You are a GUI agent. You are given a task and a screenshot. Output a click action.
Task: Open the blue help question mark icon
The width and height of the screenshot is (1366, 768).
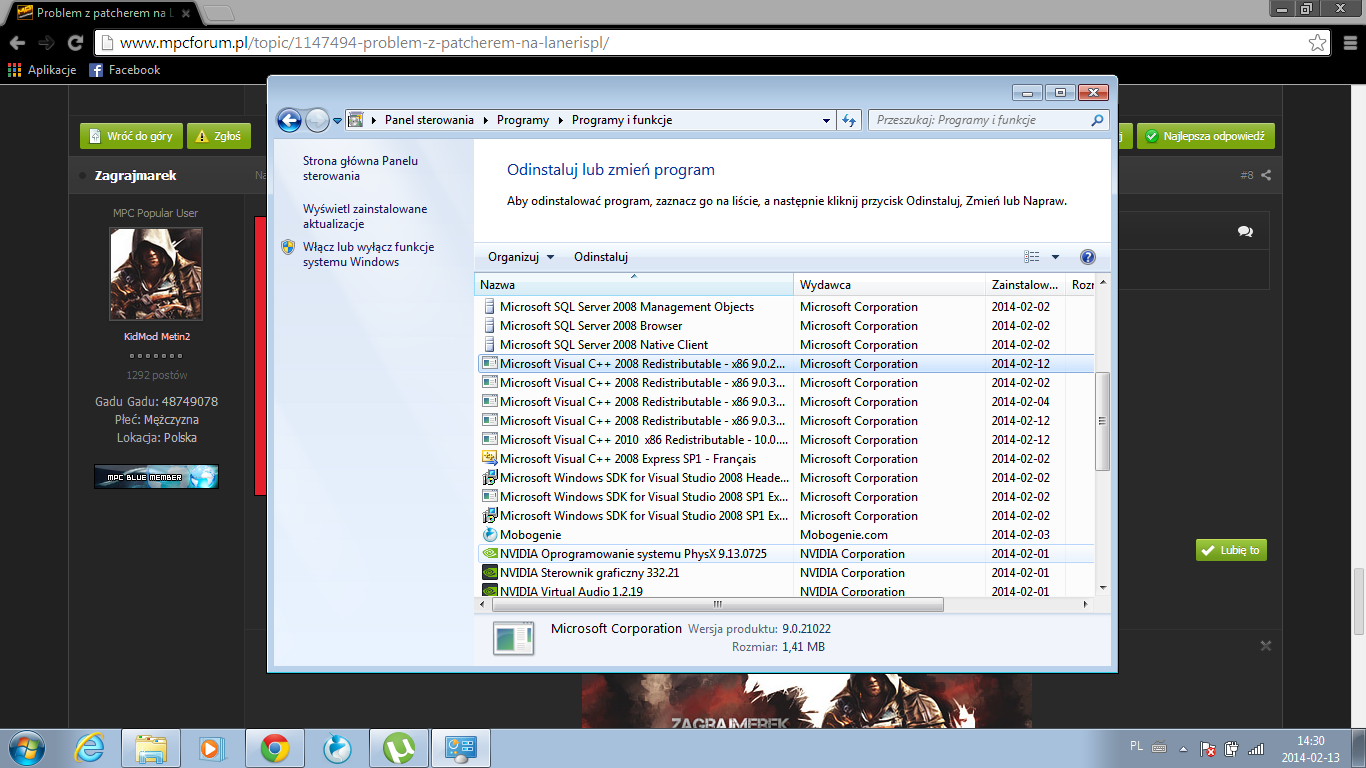coord(1088,257)
